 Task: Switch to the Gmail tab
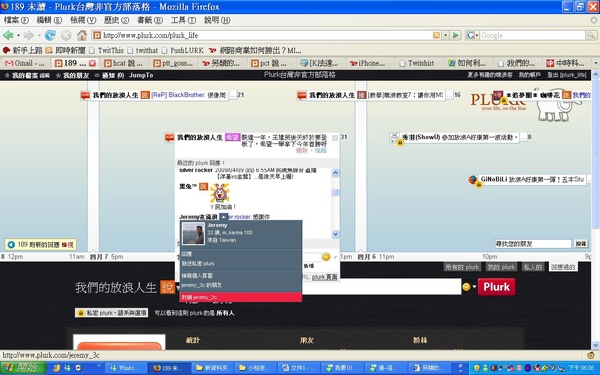(x=25, y=63)
